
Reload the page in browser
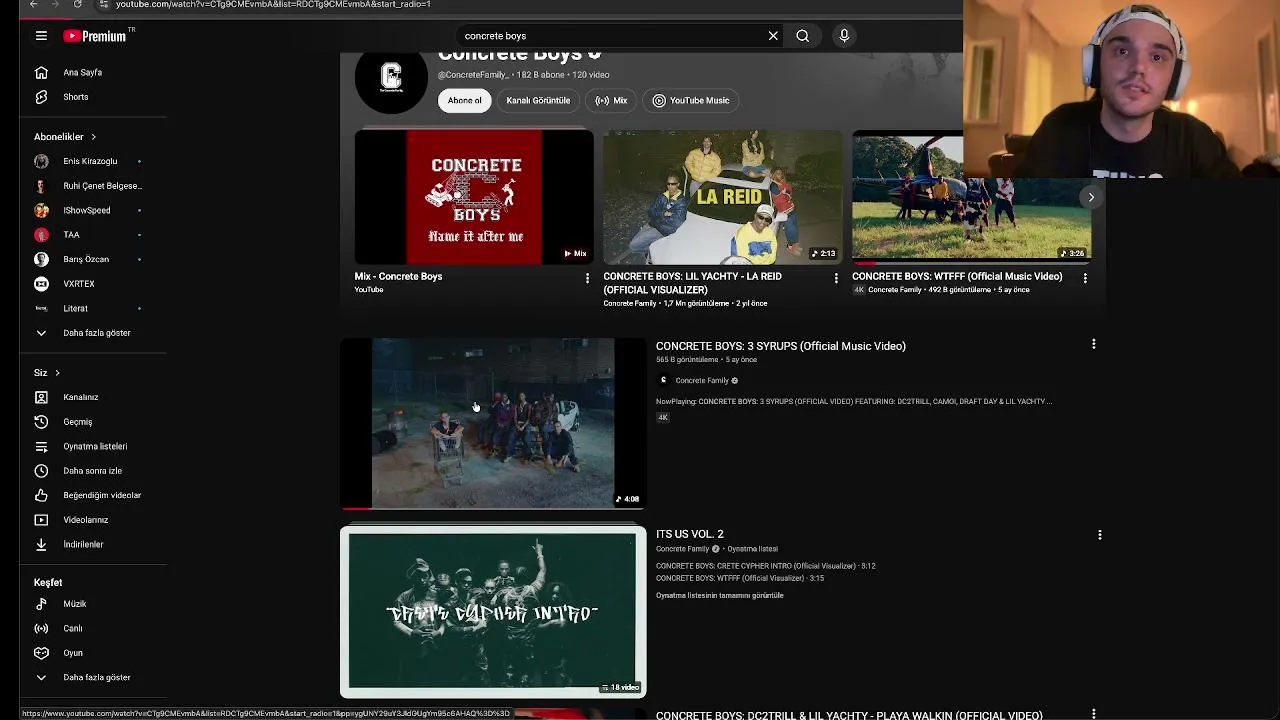(x=78, y=4)
